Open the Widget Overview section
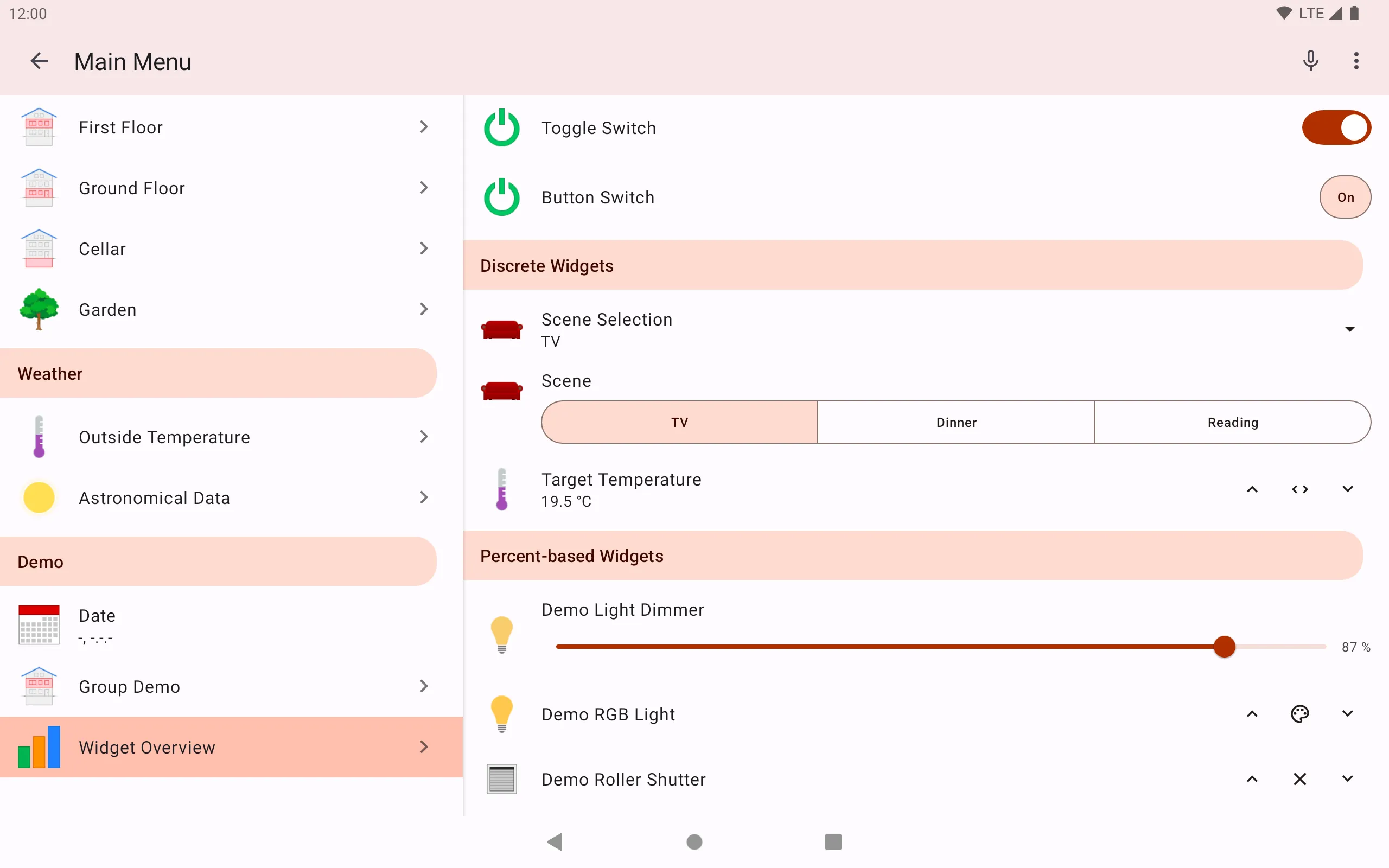The width and height of the screenshot is (1389, 868). point(231,747)
